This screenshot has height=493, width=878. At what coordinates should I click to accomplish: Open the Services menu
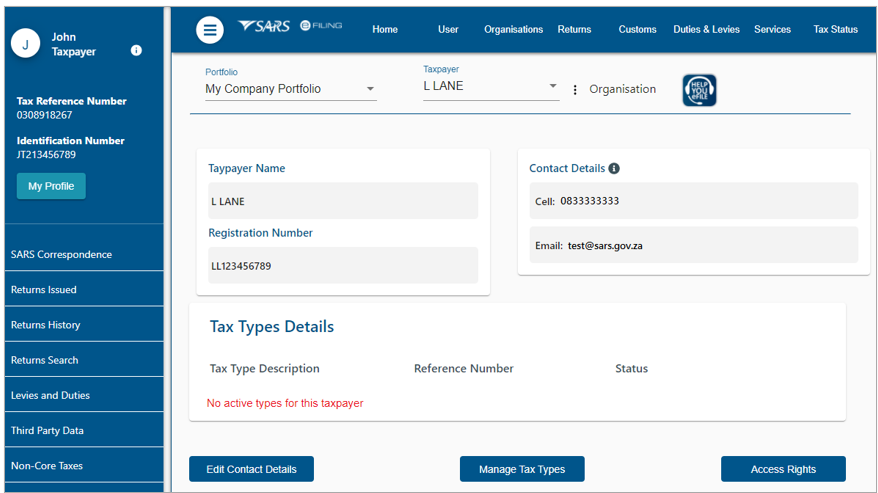tap(772, 29)
